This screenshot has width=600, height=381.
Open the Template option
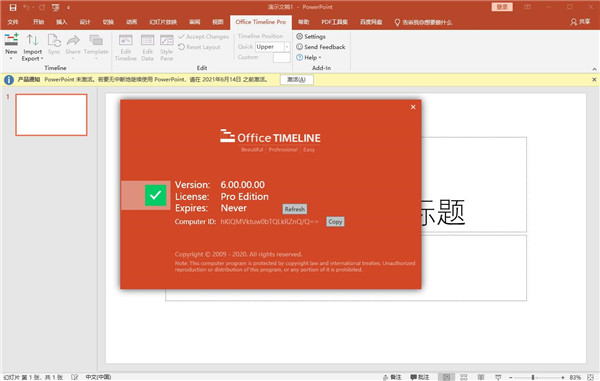[96, 47]
